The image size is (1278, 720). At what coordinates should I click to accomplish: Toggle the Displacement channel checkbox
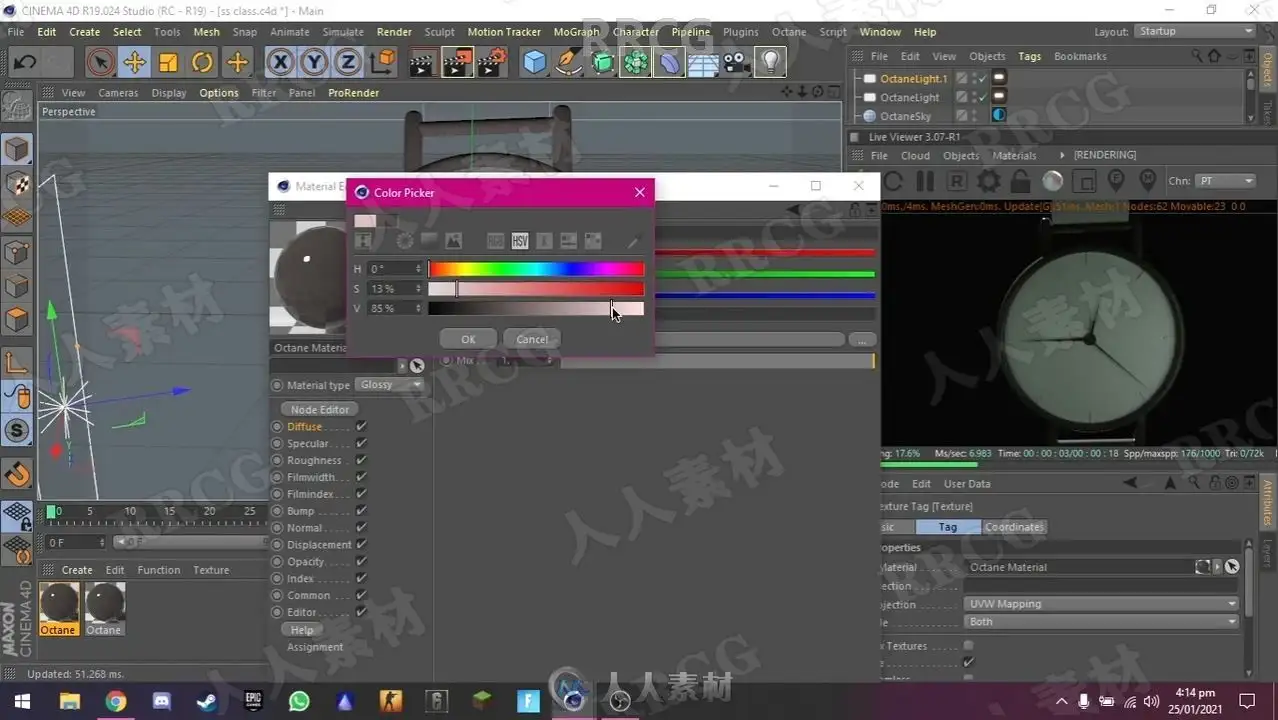[x=361, y=545]
